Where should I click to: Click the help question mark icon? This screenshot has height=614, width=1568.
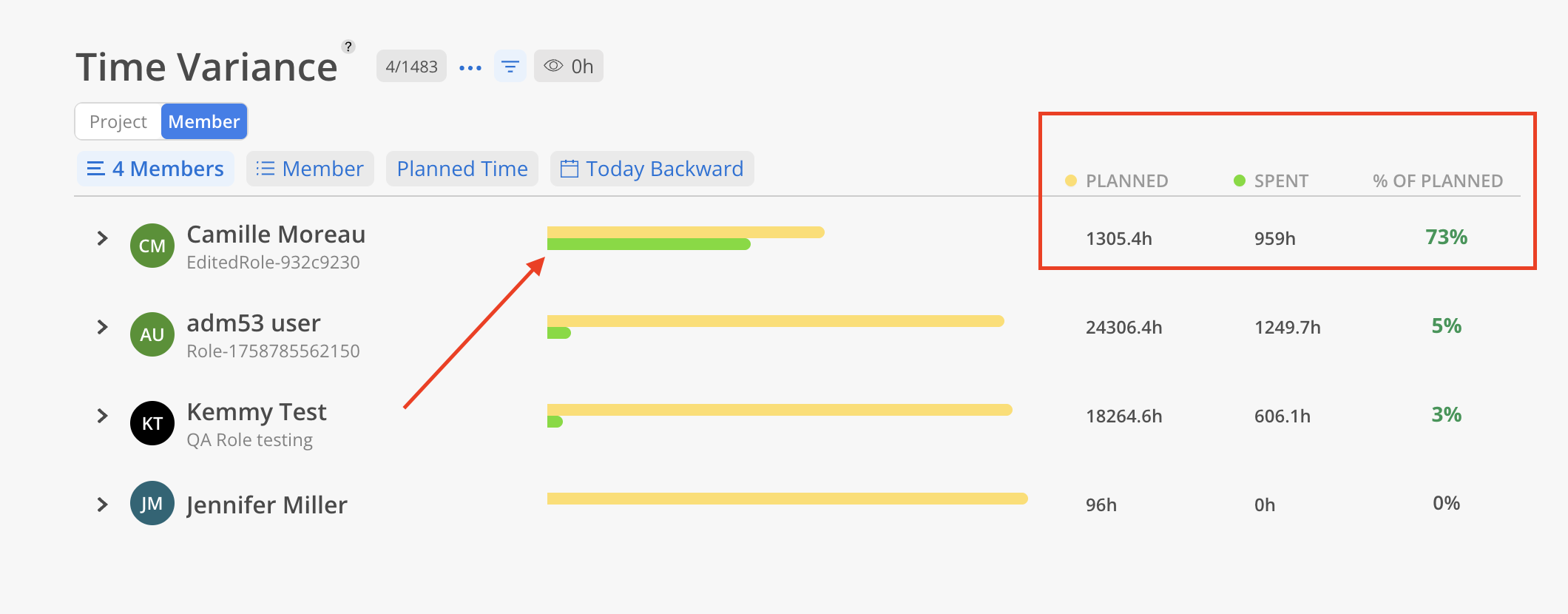click(x=348, y=47)
